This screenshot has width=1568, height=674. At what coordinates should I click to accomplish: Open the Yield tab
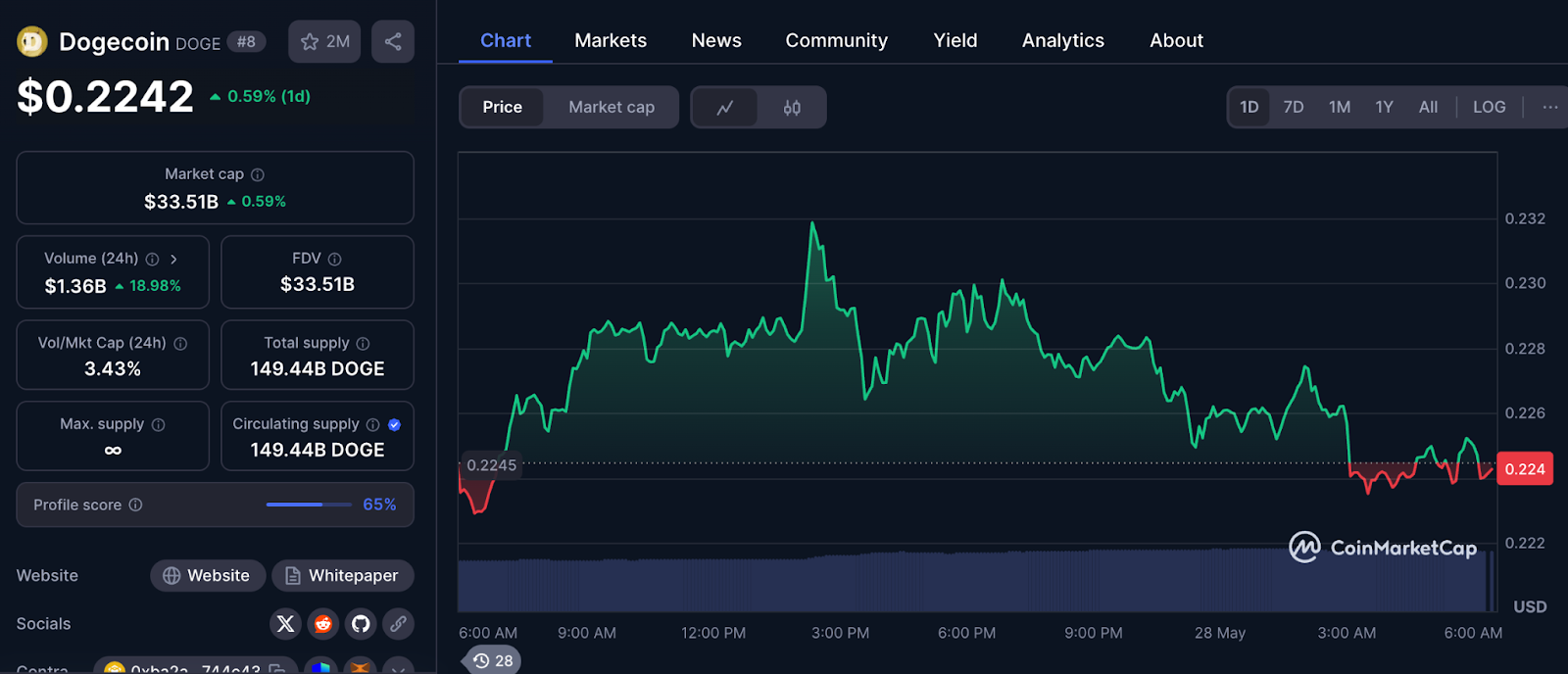click(x=955, y=40)
